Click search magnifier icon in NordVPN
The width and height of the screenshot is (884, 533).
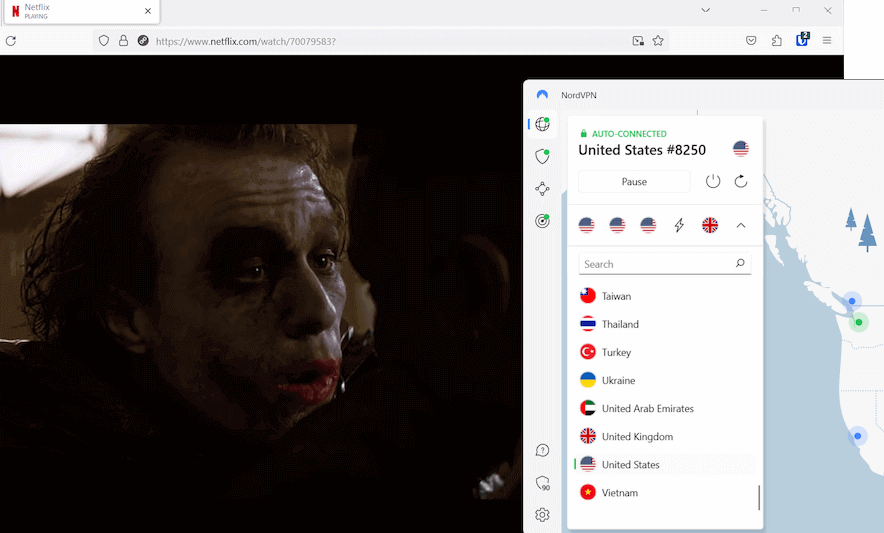pos(740,263)
